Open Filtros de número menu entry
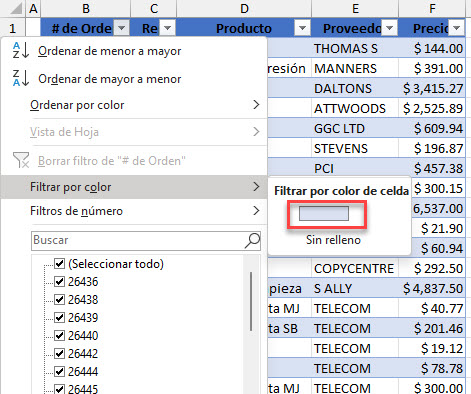This screenshot has height=394, width=471. click(134, 211)
